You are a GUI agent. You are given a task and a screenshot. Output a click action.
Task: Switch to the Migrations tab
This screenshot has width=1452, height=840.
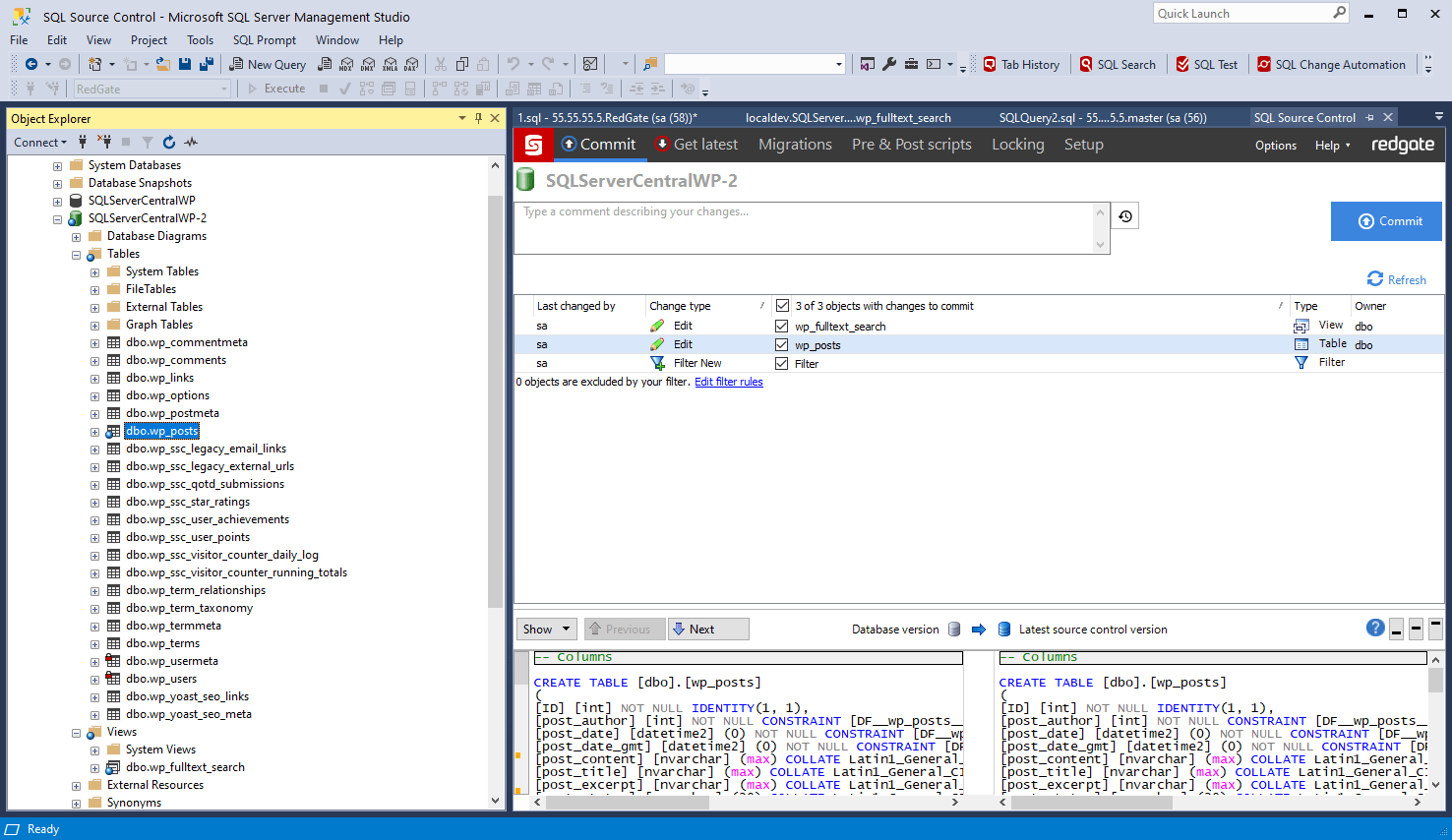(795, 145)
